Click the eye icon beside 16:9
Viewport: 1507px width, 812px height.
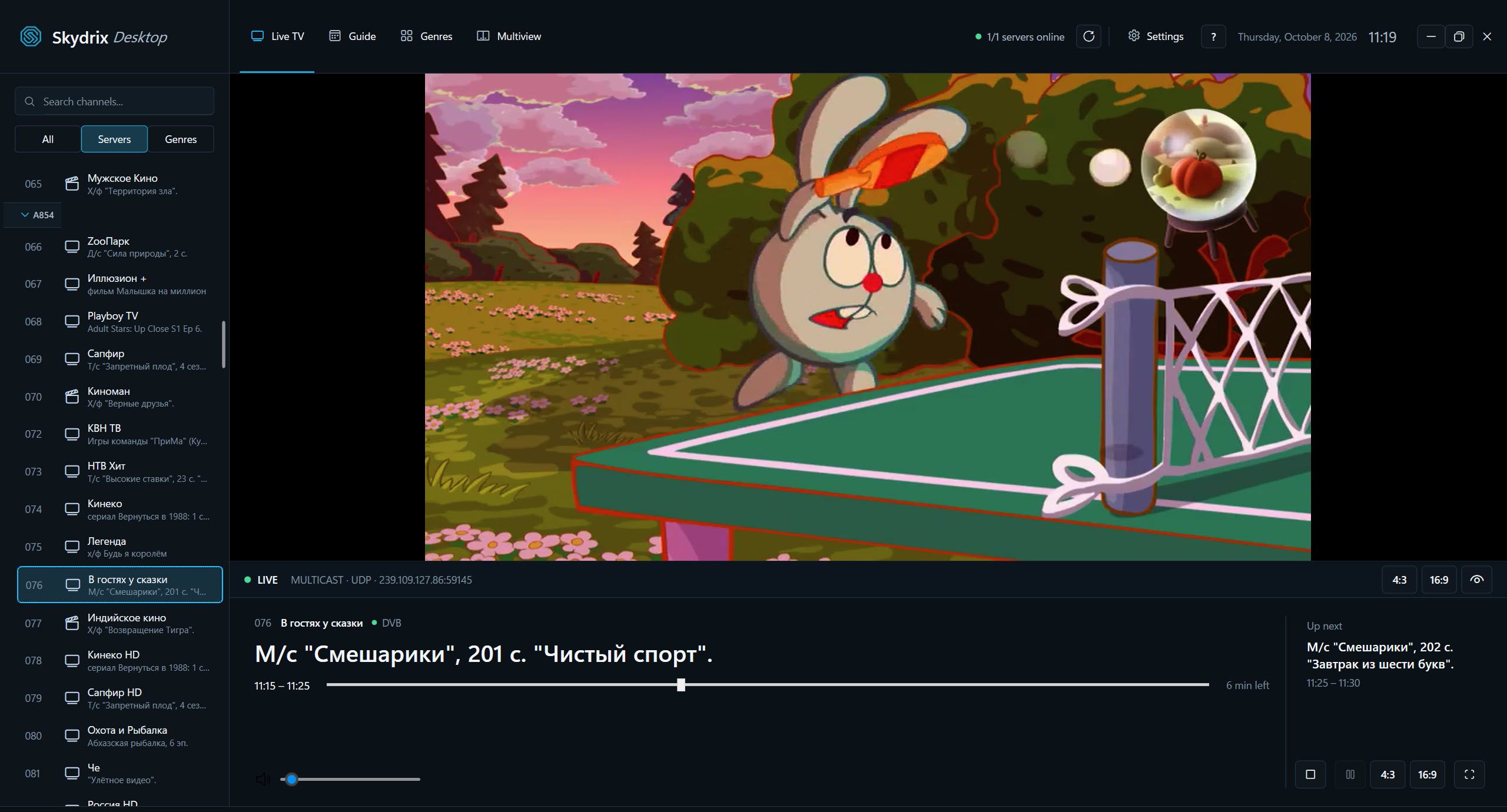pos(1476,580)
